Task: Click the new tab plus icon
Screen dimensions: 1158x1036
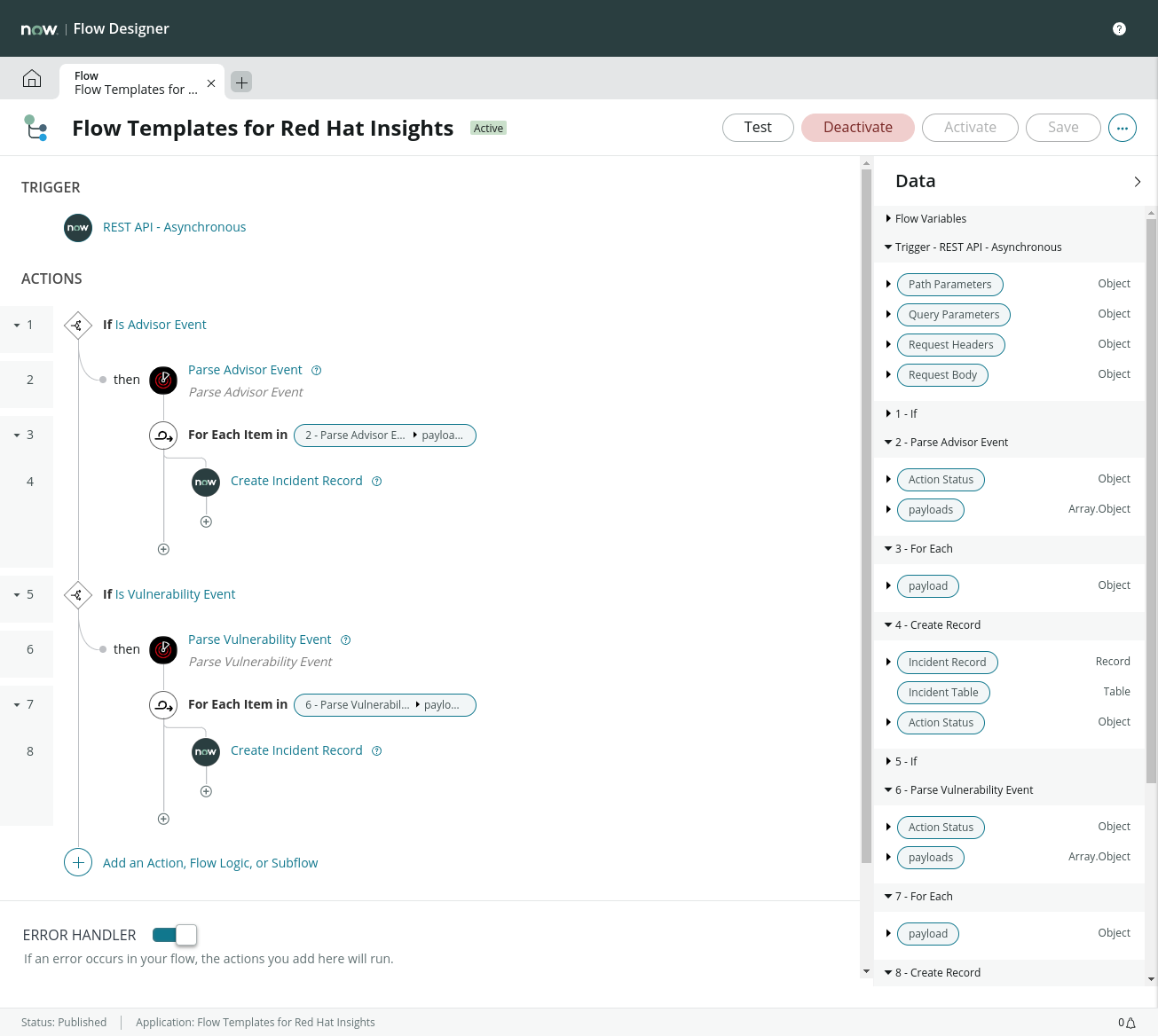Action: tap(241, 82)
